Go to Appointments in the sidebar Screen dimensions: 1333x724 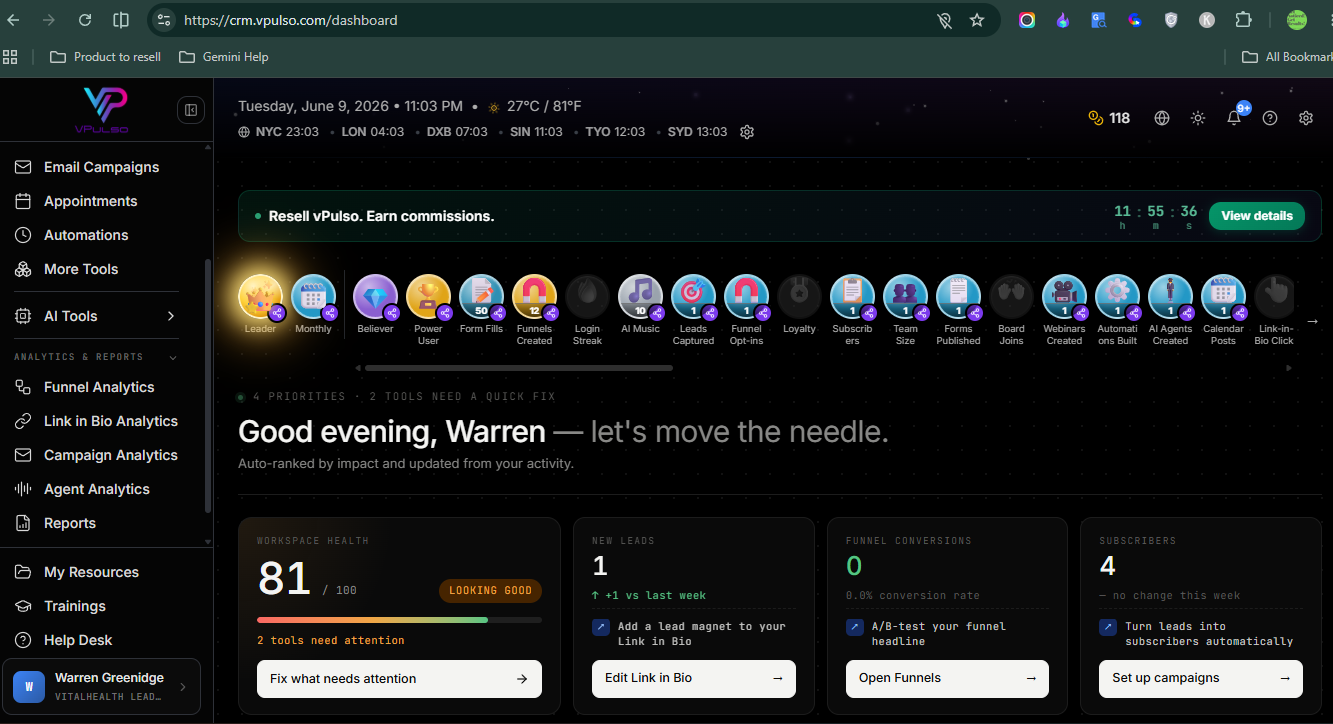tap(90, 201)
